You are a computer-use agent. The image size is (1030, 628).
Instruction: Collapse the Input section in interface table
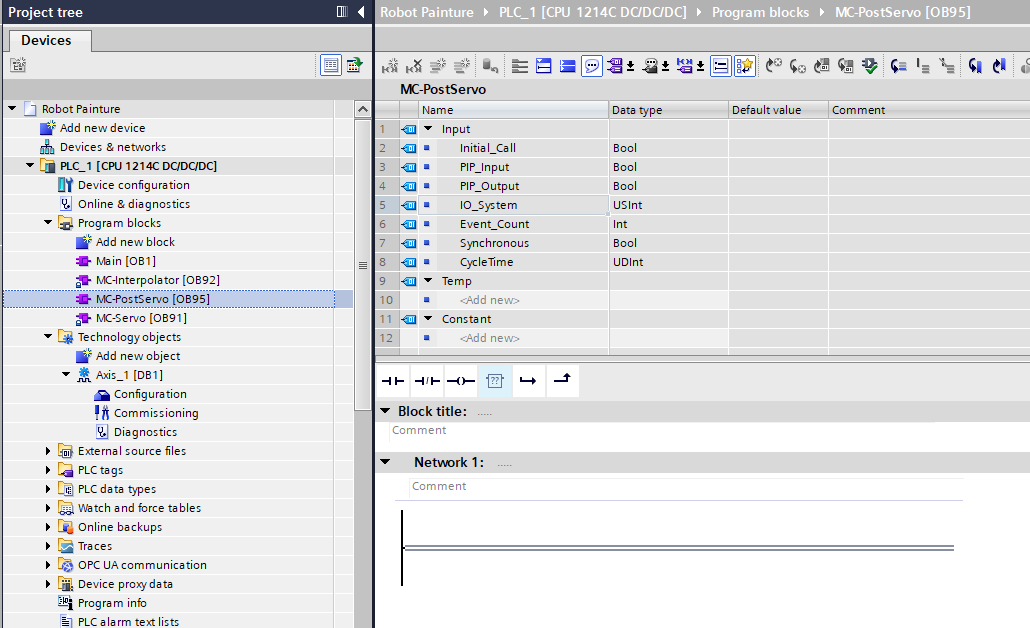tap(428, 129)
